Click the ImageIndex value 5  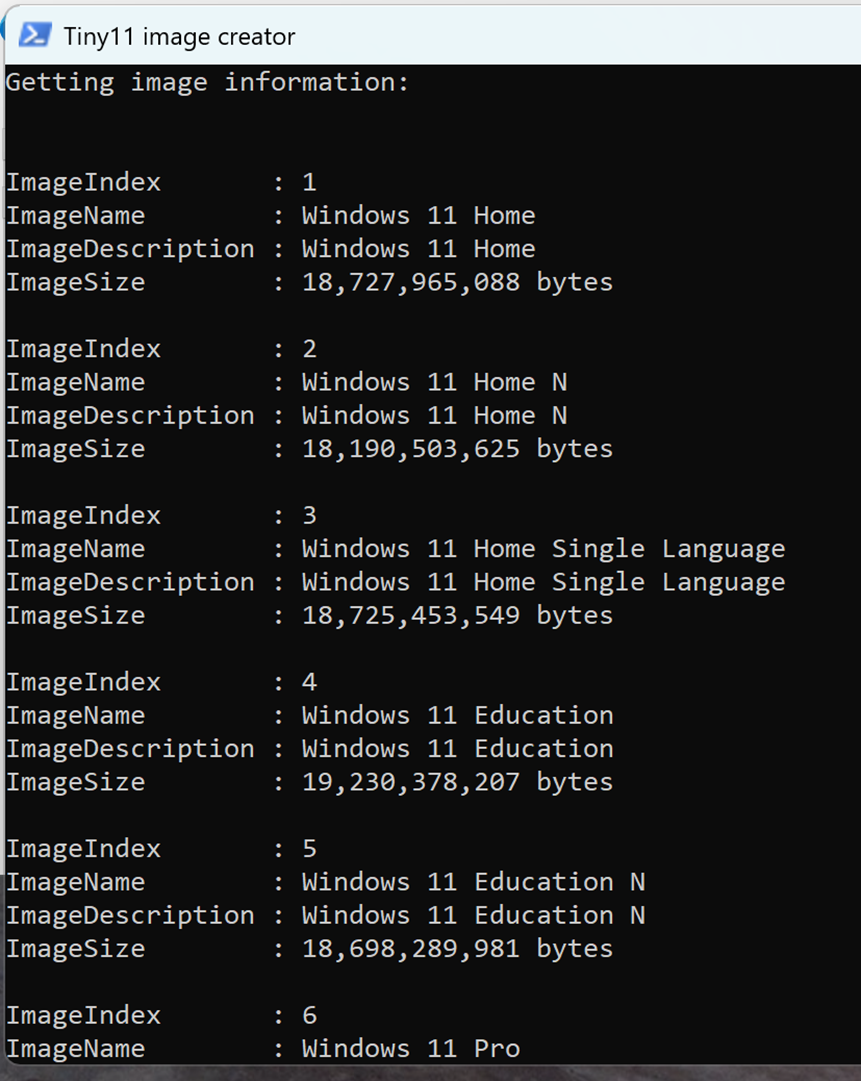pyautogui.click(x=309, y=848)
